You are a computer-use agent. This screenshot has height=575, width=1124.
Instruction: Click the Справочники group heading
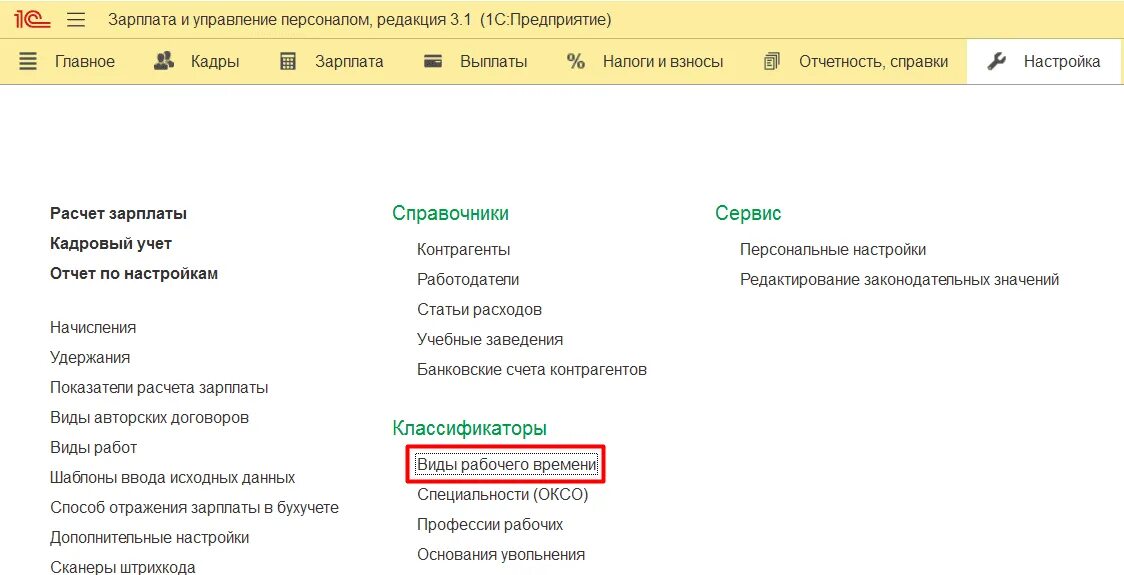pyautogui.click(x=451, y=214)
